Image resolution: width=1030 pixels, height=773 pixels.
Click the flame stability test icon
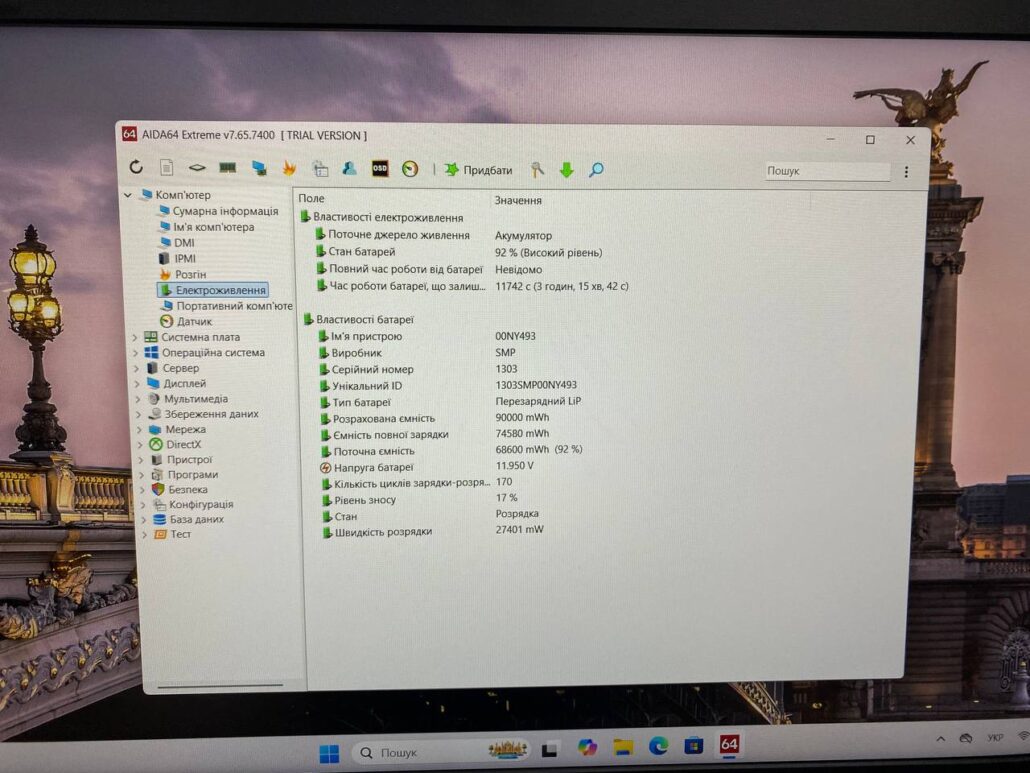289,169
